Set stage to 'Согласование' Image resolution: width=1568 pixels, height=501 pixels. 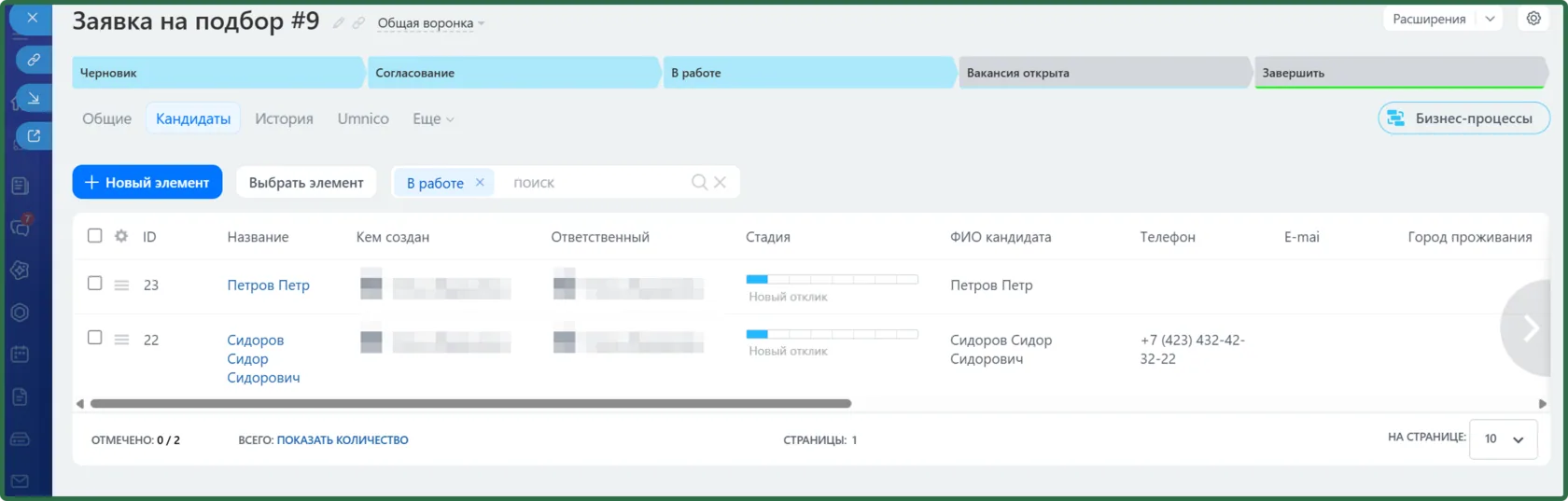(x=513, y=73)
